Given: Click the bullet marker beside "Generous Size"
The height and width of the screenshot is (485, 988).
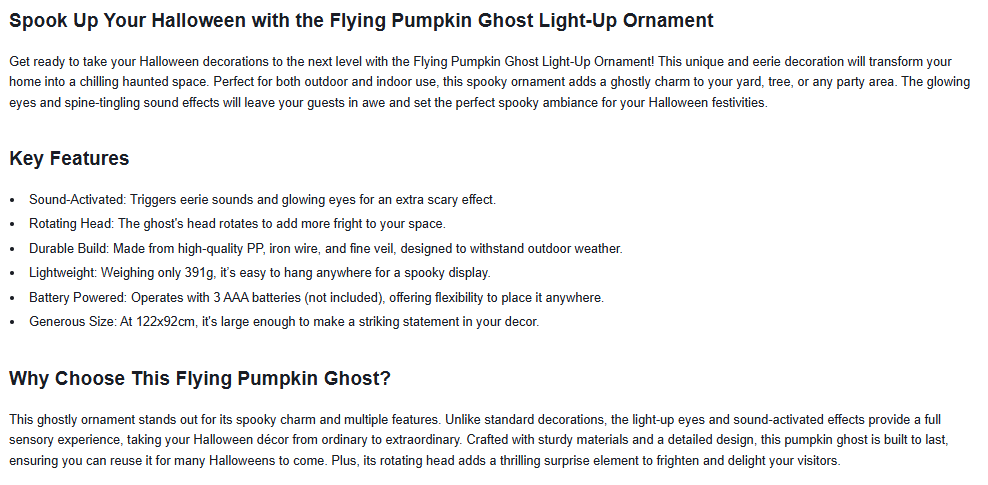Looking at the screenshot, I should click(12, 322).
